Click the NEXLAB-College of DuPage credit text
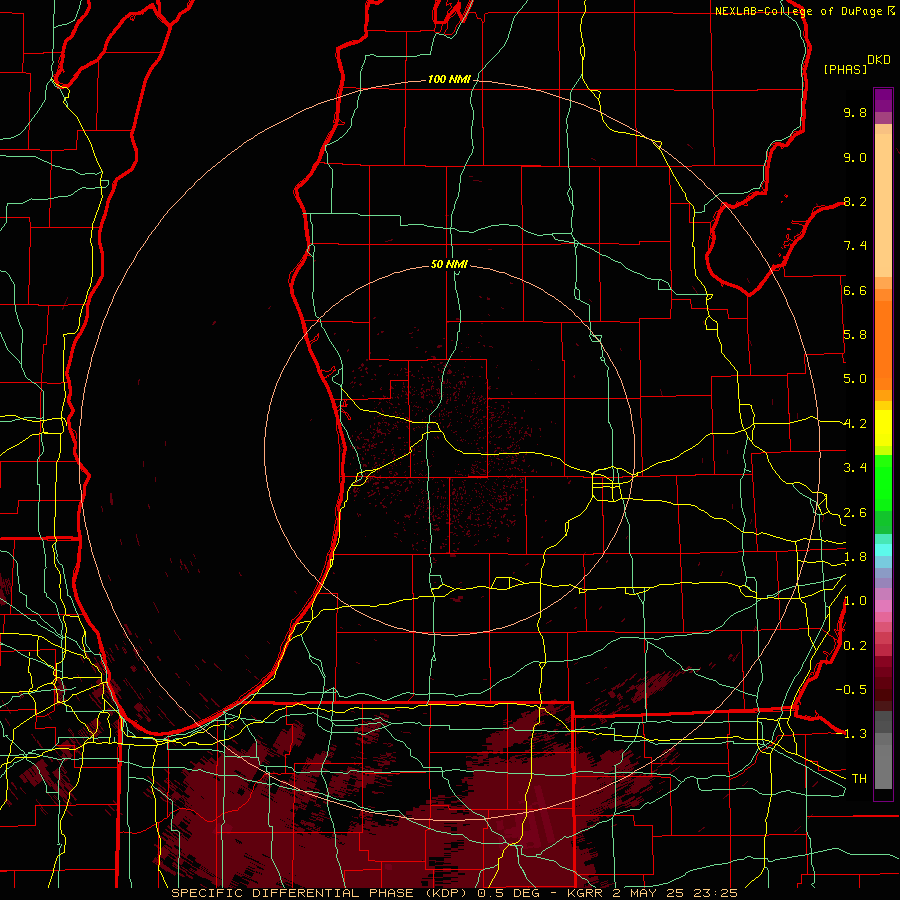Viewport: 900px width, 900px height. coord(801,11)
